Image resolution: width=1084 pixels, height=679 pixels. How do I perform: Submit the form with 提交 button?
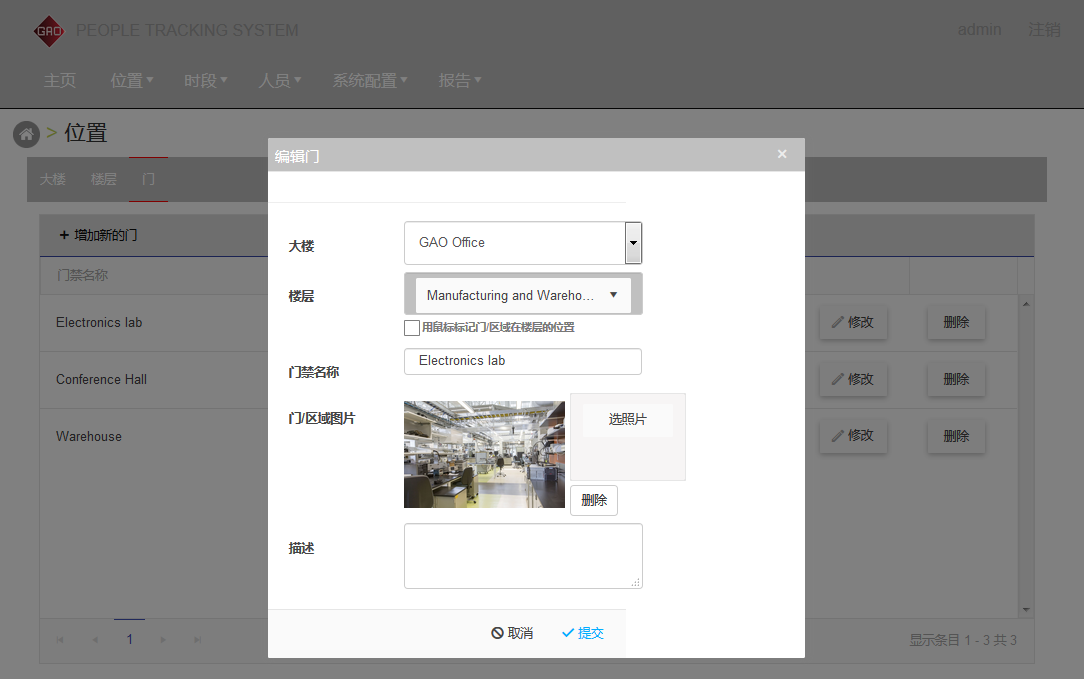pos(583,633)
